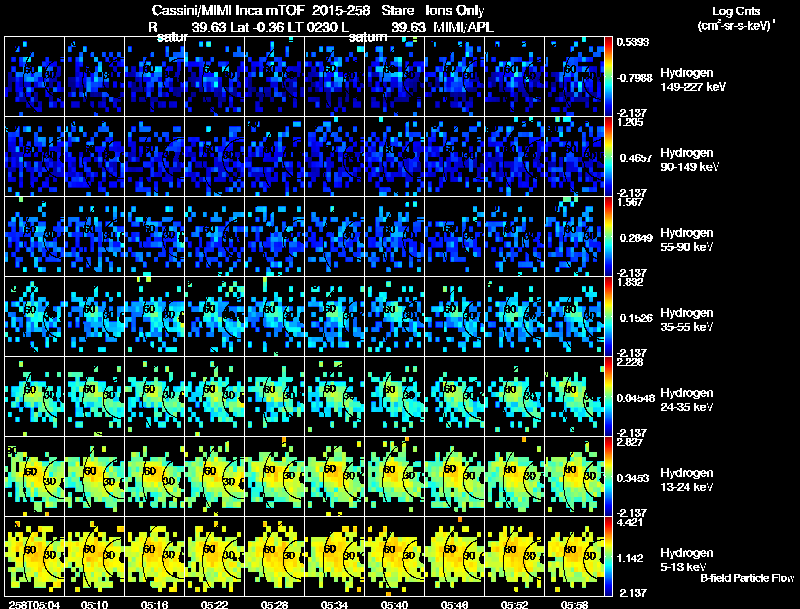Click the 'Hydrogen 55-90 keV' row label

(687, 240)
